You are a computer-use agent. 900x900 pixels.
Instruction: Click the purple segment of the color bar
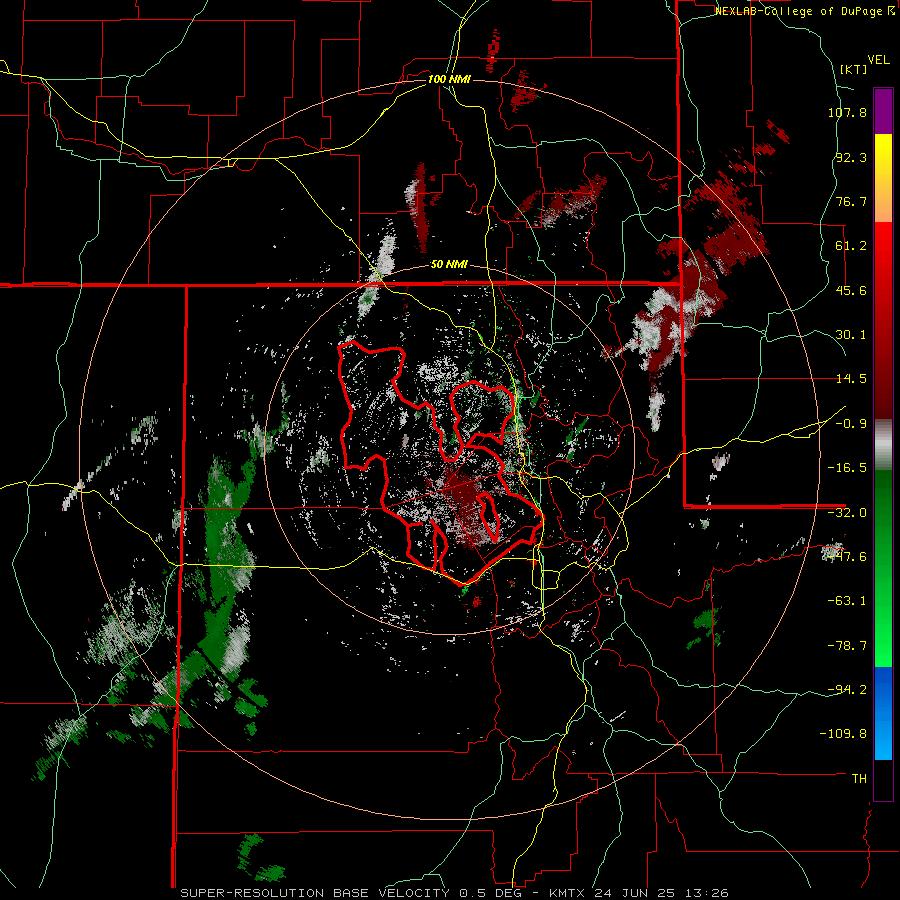pyautogui.click(x=883, y=111)
